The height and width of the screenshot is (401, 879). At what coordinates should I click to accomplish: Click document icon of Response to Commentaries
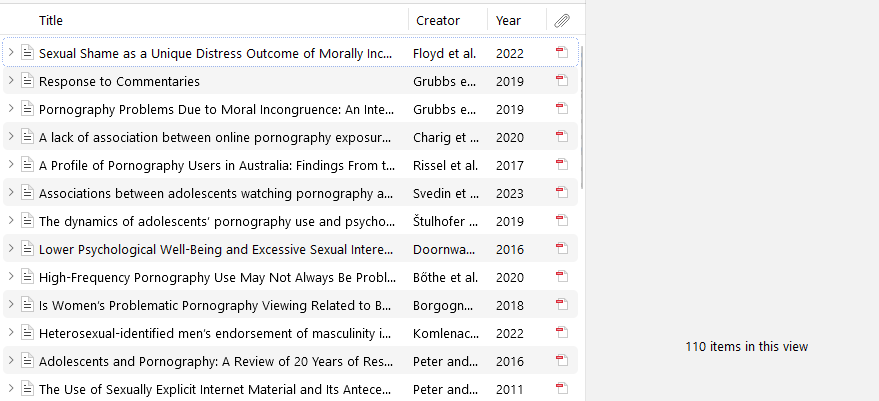click(x=27, y=80)
